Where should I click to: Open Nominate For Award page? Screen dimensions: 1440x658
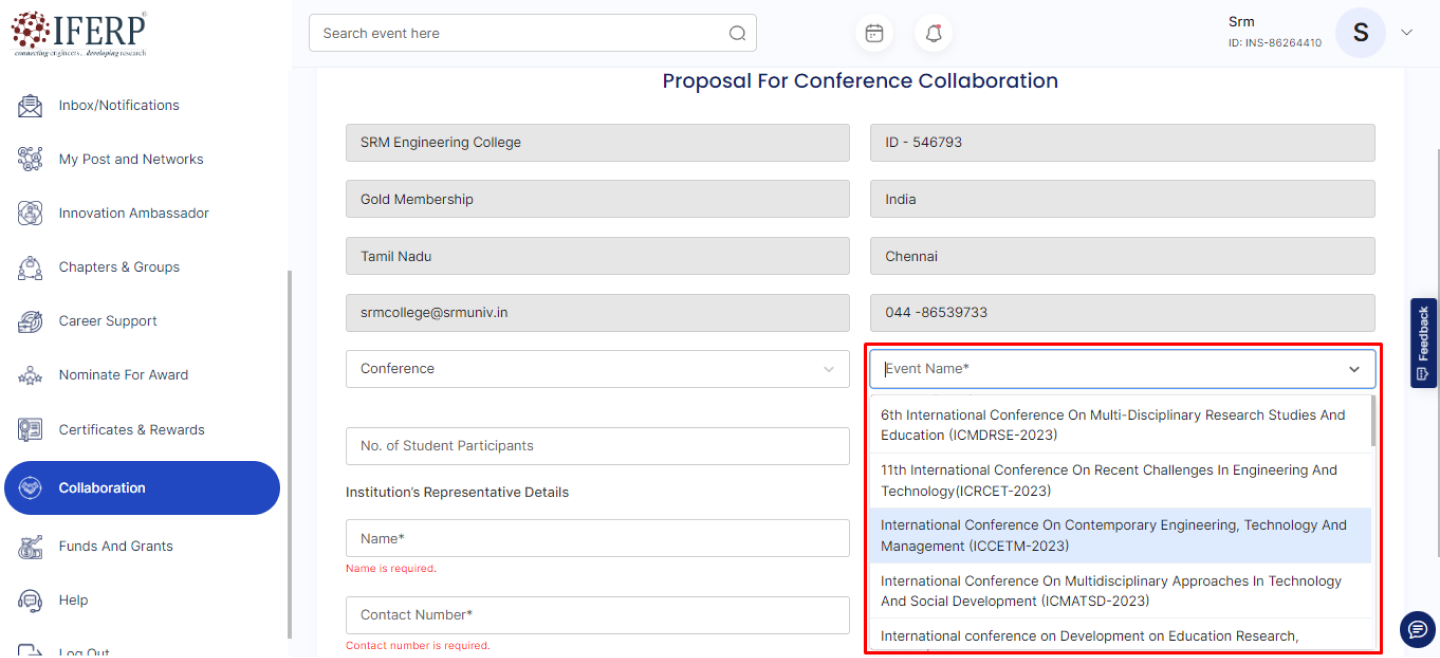coord(123,375)
